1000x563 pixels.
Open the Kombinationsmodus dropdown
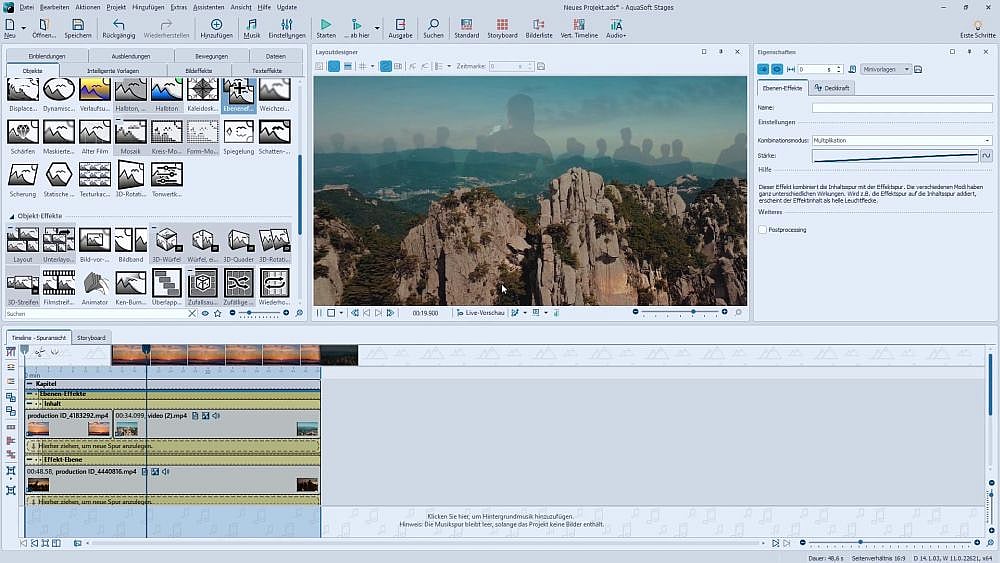click(901, 141)
